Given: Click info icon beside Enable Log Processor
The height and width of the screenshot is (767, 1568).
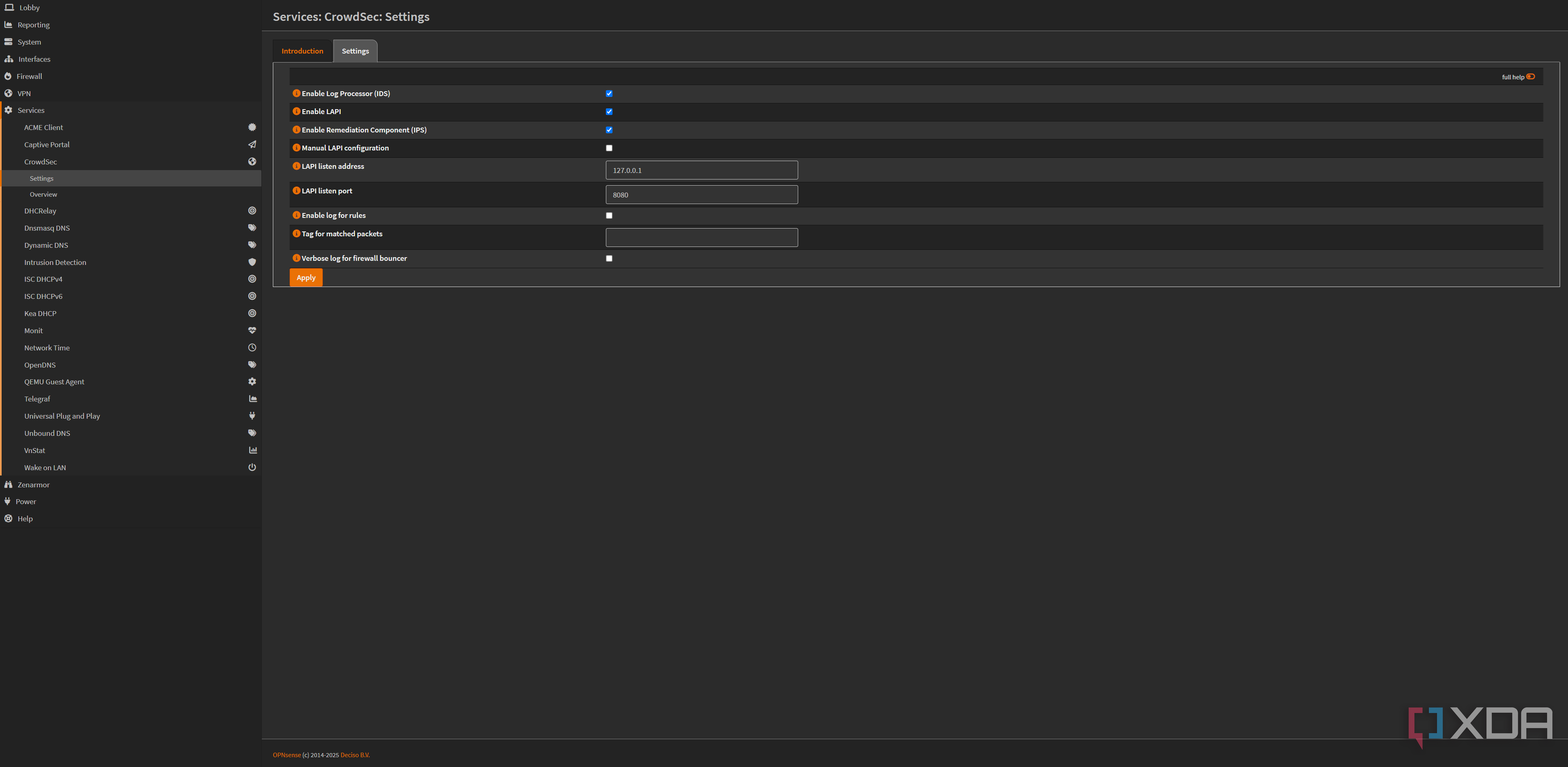Looking at the screenshot, I should [297, 93].
